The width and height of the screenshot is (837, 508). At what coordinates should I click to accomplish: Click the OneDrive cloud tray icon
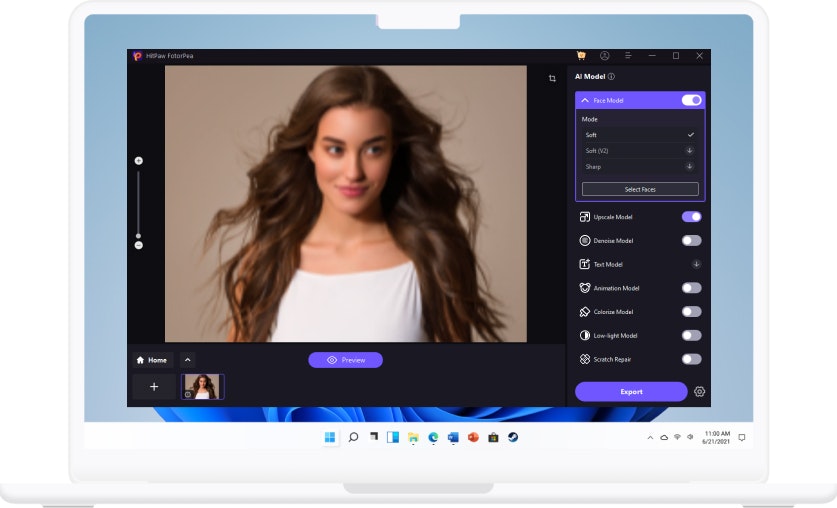click(664, 438)
